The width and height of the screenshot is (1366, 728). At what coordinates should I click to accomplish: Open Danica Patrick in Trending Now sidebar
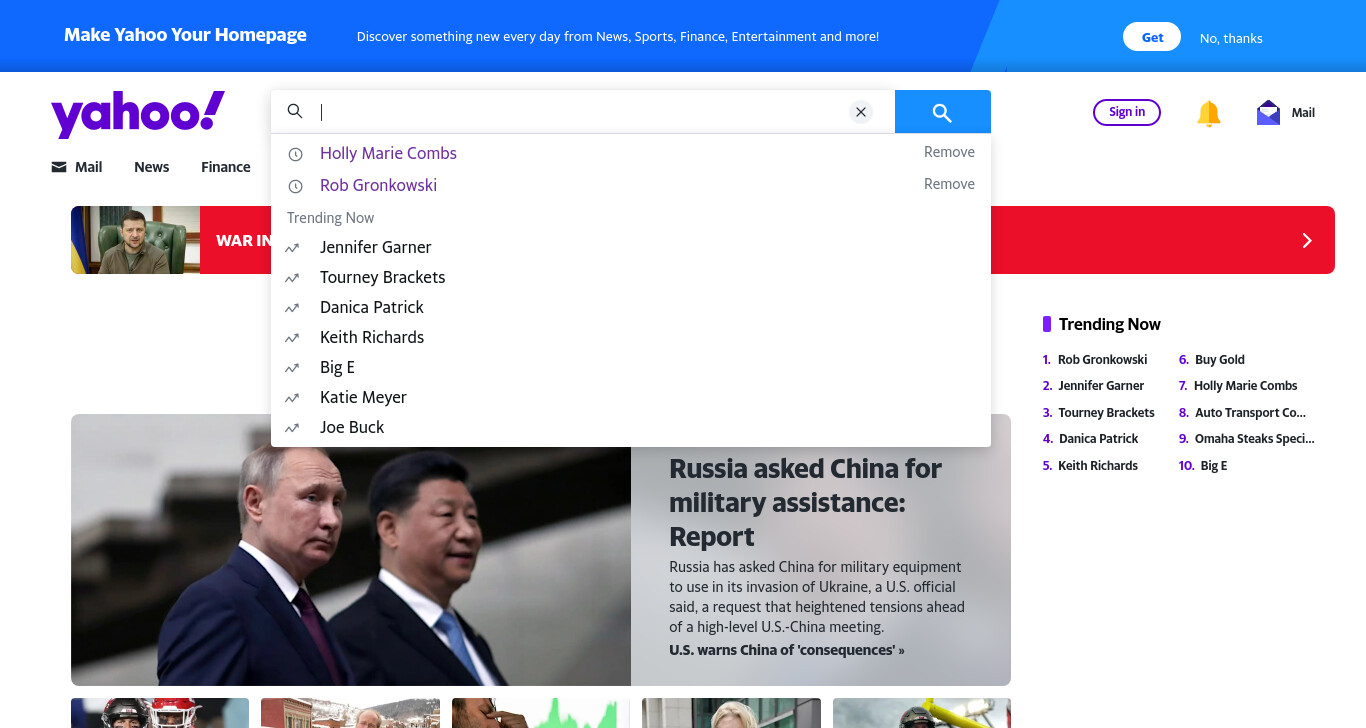pos(1098,438)
